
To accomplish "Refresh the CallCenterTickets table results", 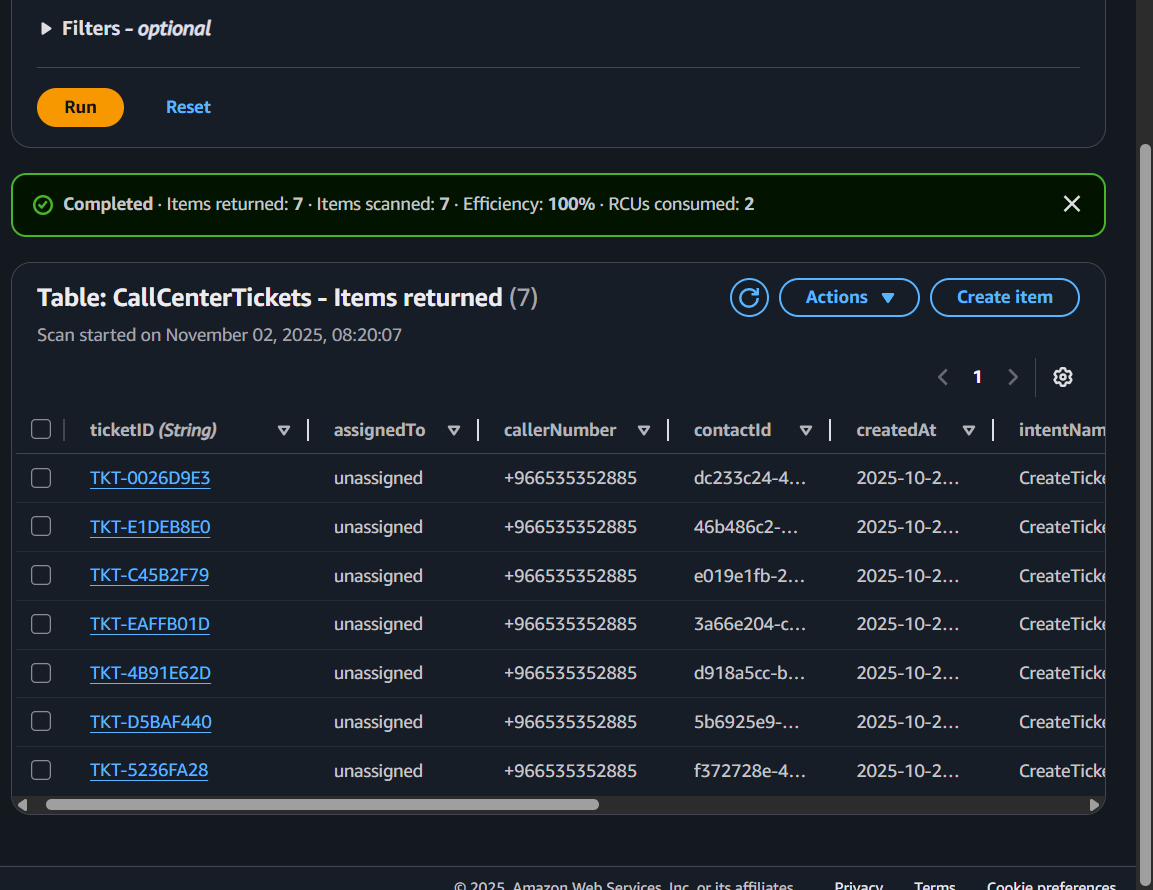I will click(x=749, y=298).
